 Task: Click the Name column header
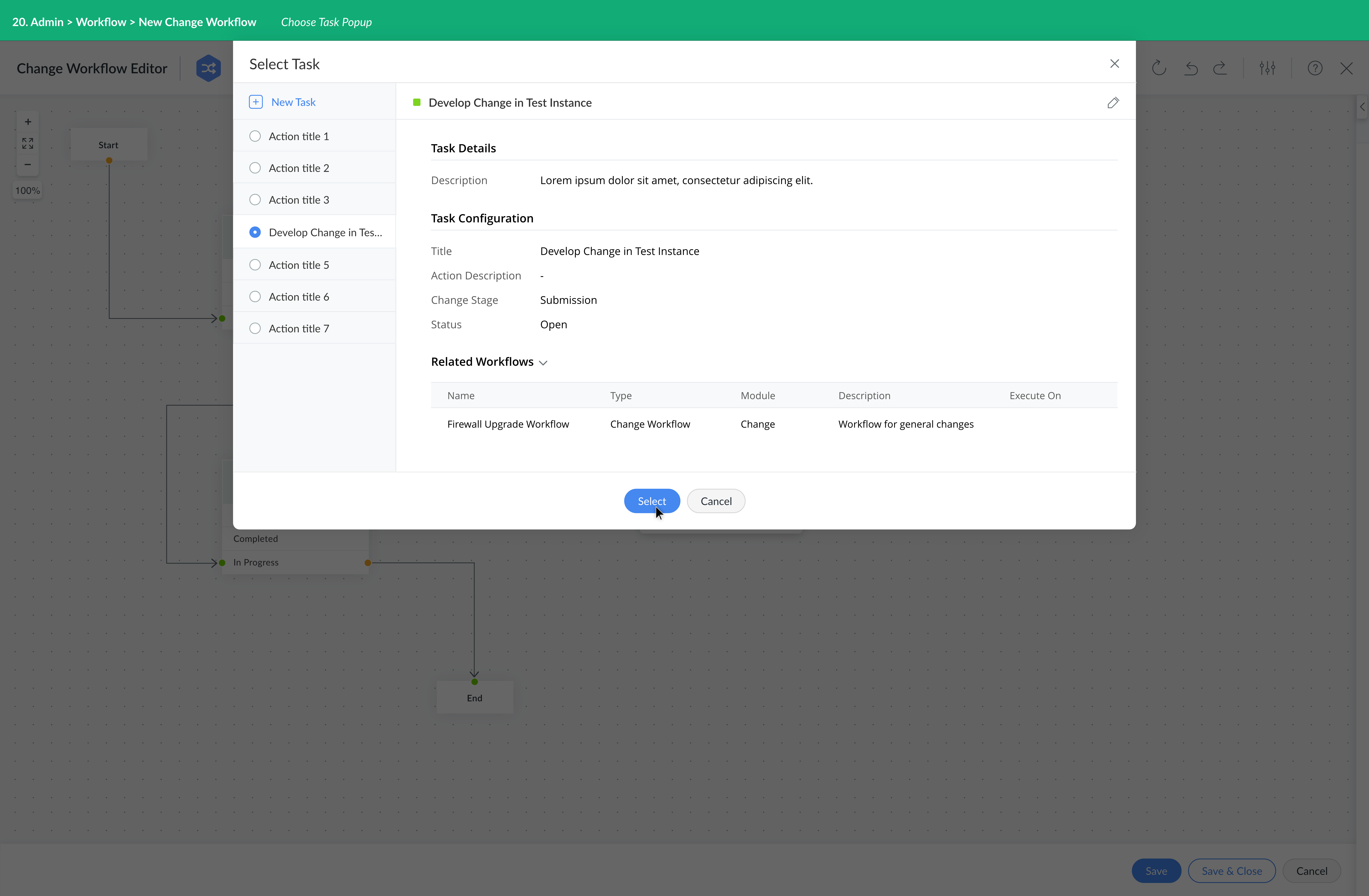click(461, 396)
